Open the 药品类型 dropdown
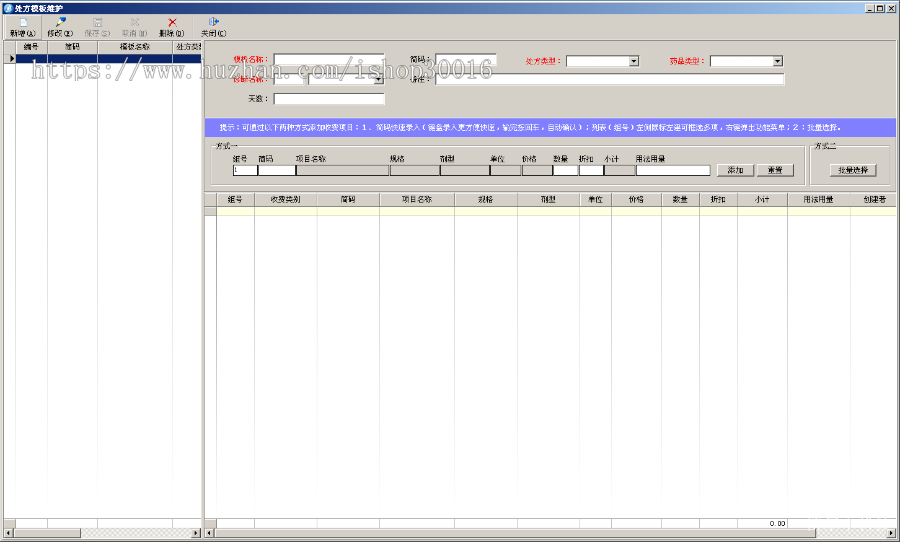The width and height of the screenshot is (900, 542). pyautogui.click(x=777, y=61)
